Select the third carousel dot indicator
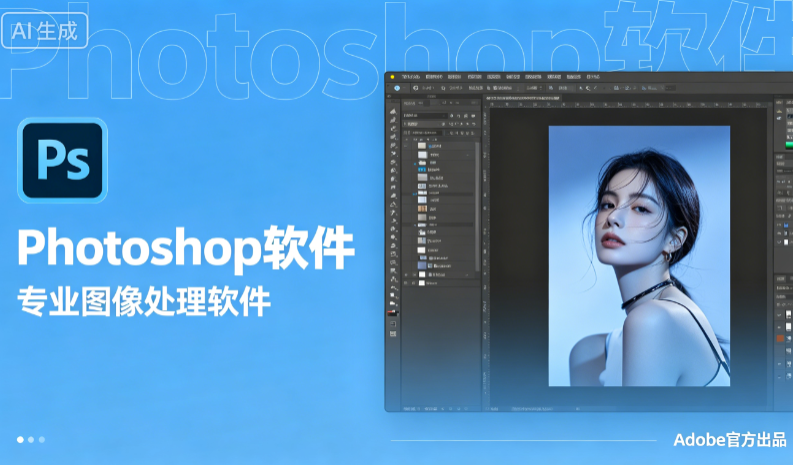This screenshot has height=465, width=793. click(x=41, y=439)
